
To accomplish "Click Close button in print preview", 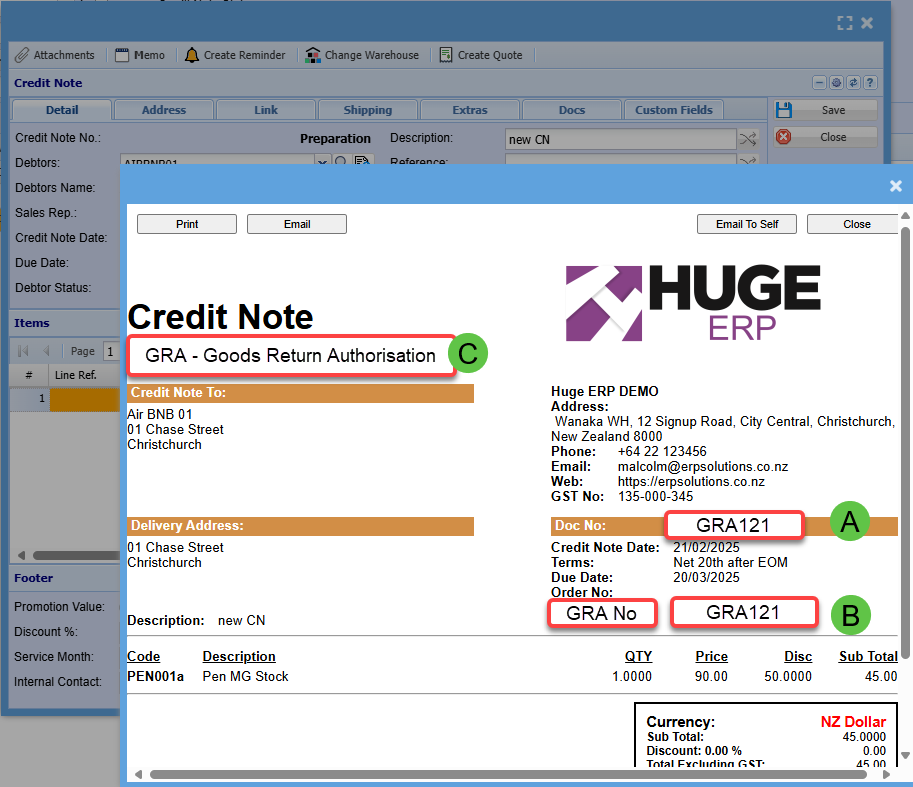I will tap(853, 224).
